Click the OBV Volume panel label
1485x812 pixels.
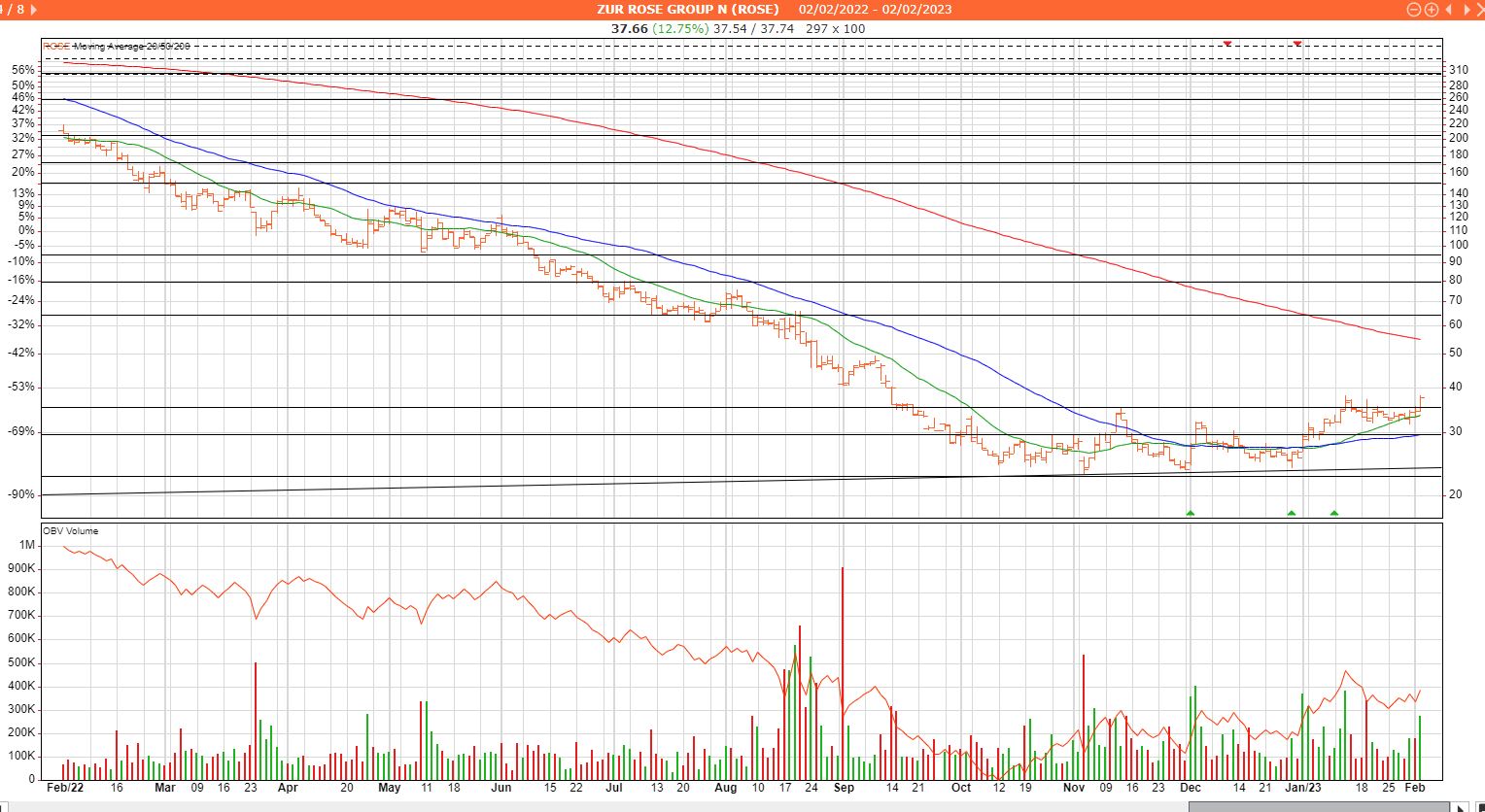pos(70,531)
